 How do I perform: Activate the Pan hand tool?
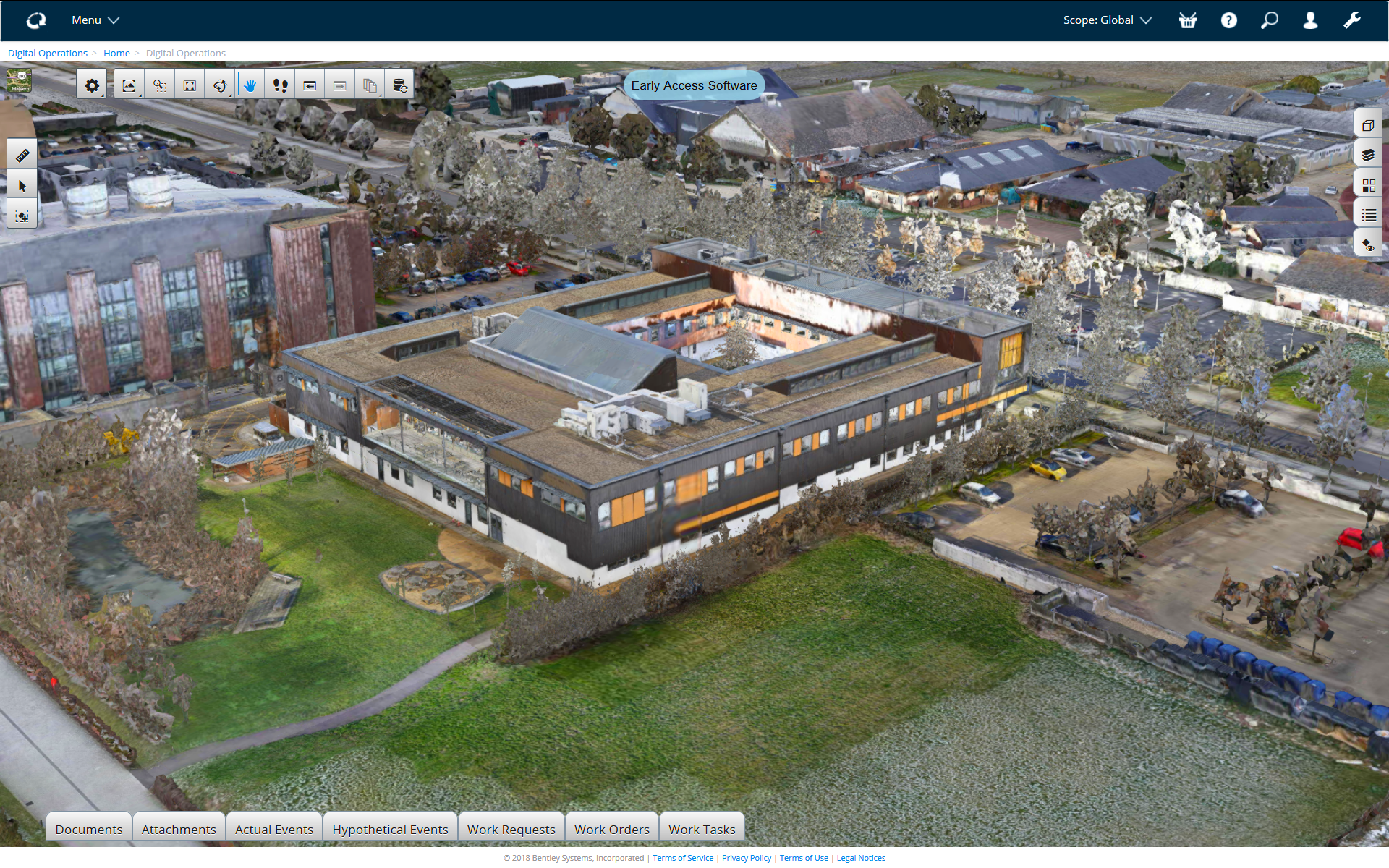(x=250, y=85)
